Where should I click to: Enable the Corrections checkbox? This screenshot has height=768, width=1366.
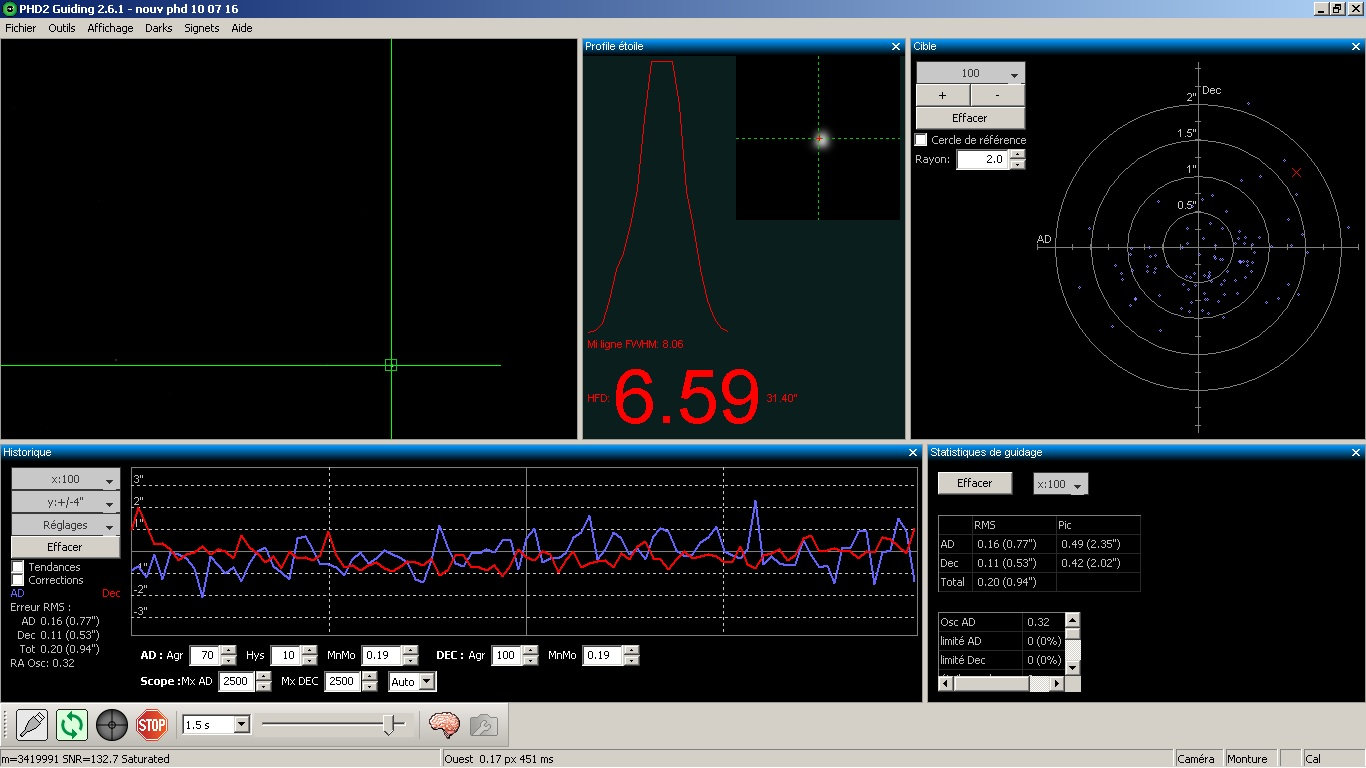(18, 580)
